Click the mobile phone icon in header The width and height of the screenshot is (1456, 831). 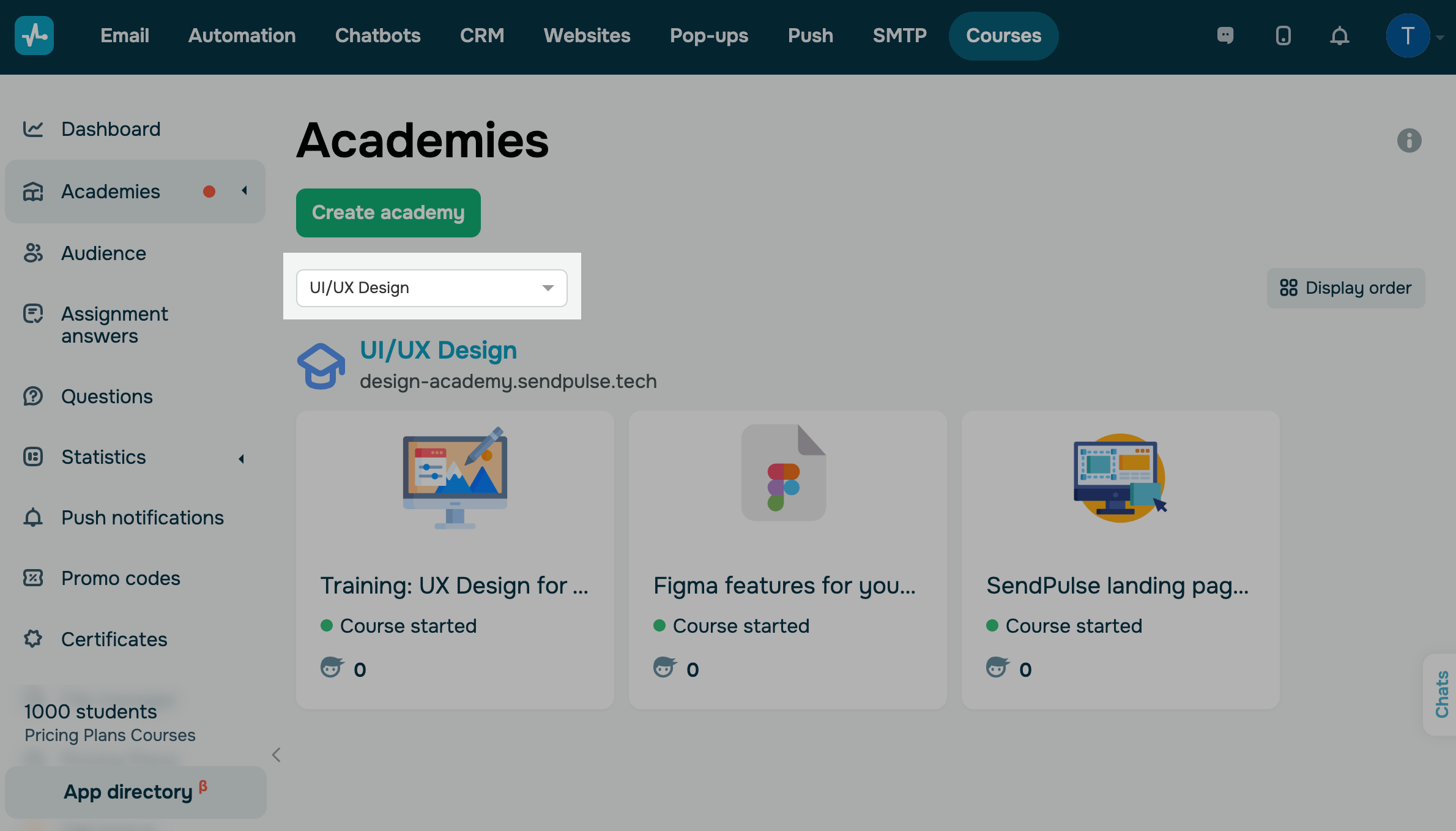pos(1283,35)
